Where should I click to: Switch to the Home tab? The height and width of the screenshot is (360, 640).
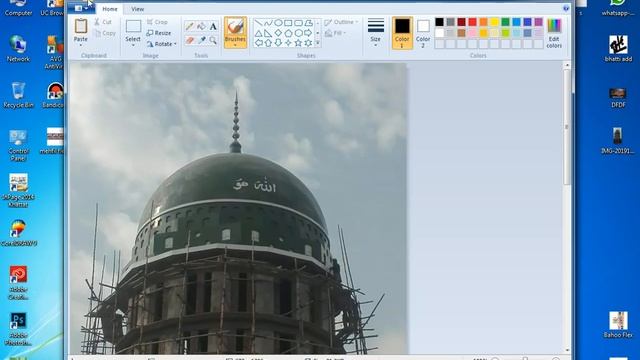click(x=109, y=9)
